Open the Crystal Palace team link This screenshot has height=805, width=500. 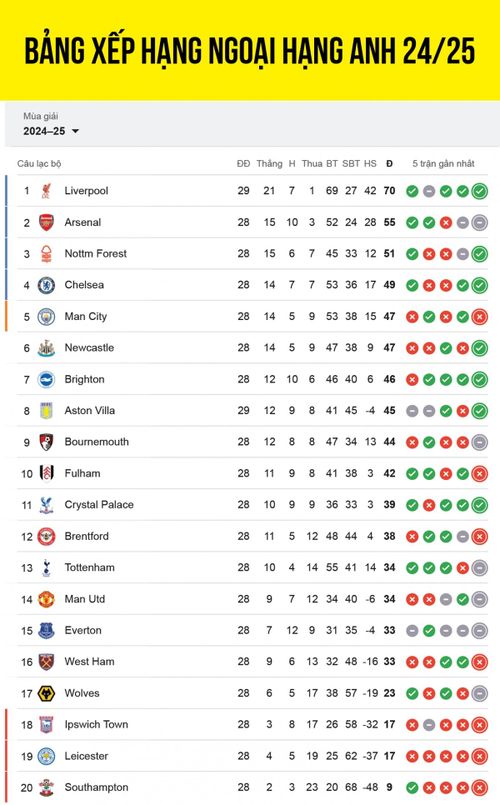point(99,505)
